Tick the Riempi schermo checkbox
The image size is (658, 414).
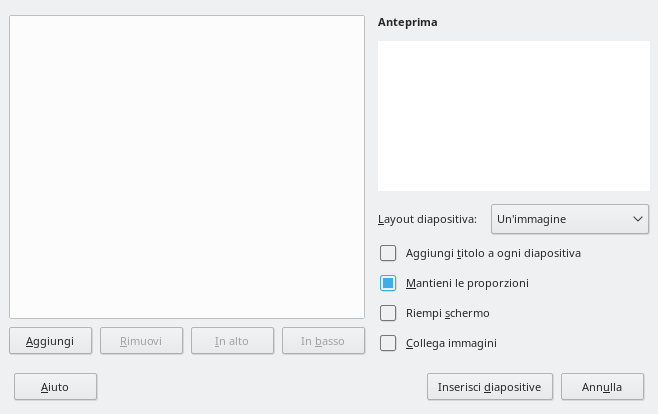coord(388,313)
